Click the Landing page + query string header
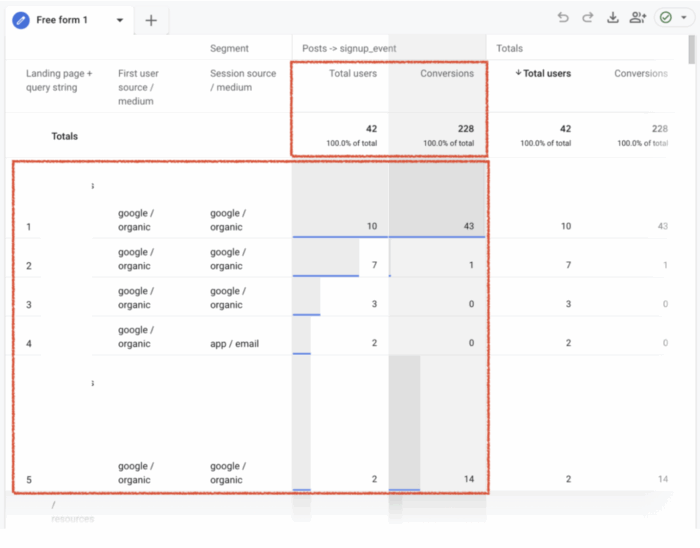700x548 pixels. click(x=59, y=80)
